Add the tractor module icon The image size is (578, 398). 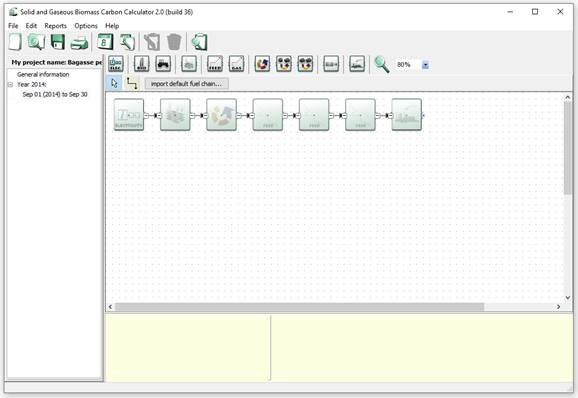[x=163, y=64]
